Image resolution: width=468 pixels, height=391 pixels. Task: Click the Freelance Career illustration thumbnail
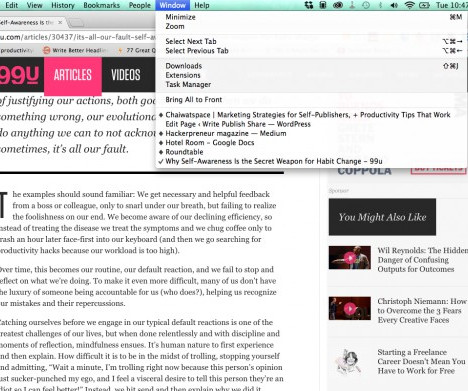[x=349, y=362]
